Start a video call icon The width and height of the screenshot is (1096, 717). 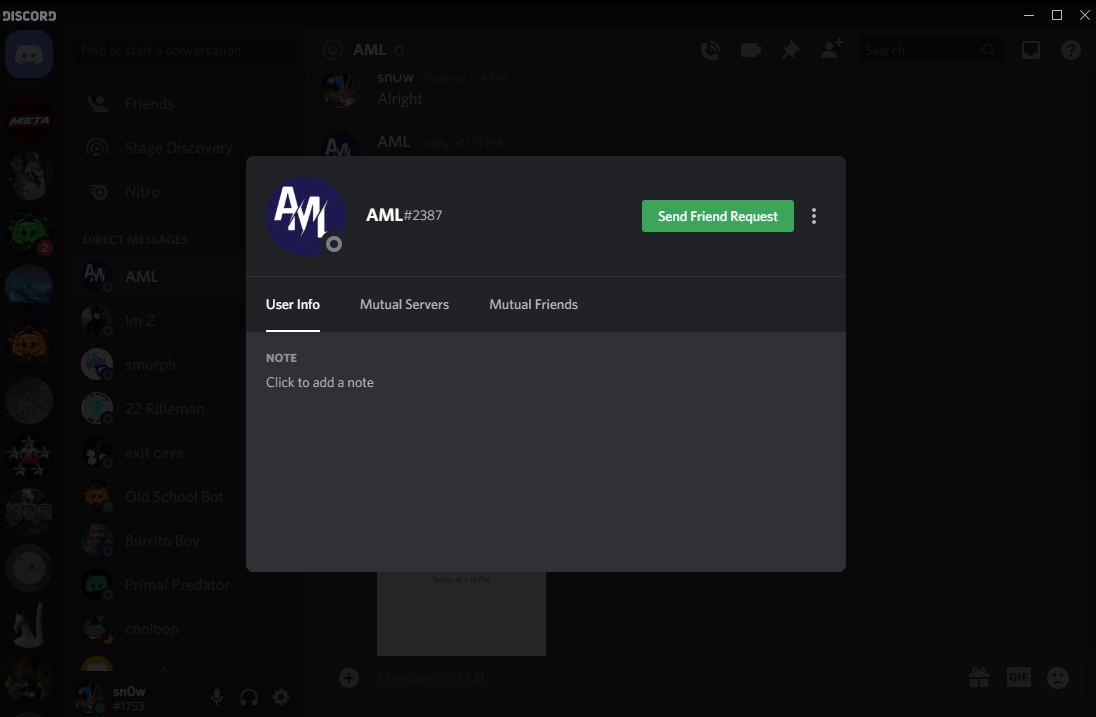pyautogui.click(x=751, y=50)
